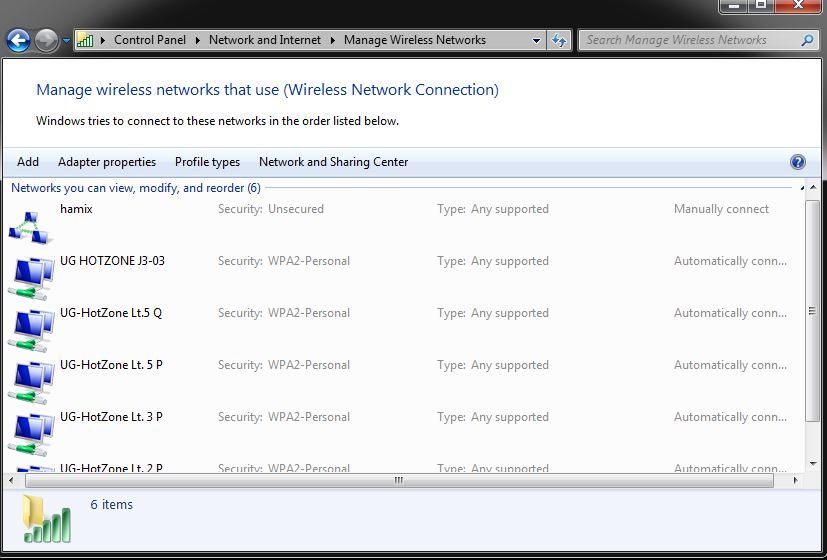Add a new wireless network

click(28, 162)
